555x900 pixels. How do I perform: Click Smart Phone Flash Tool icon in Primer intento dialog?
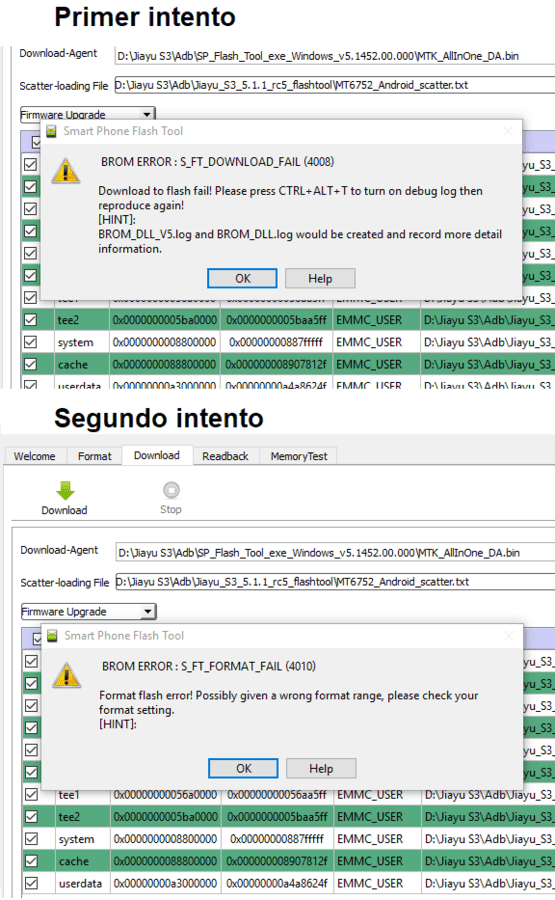click(52, 131)
